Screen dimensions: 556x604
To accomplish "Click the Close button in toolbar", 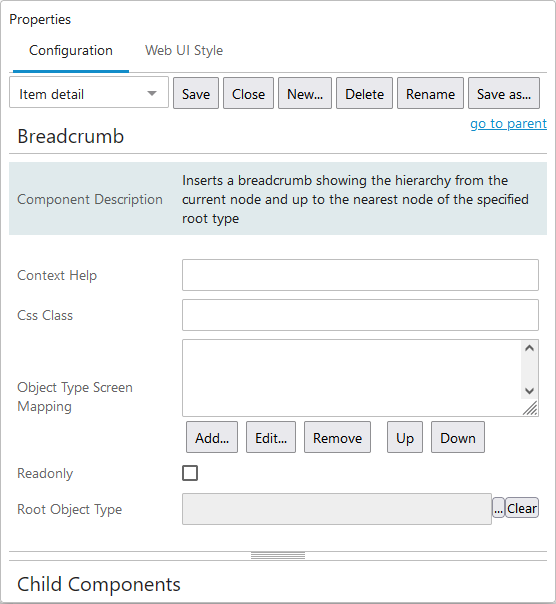I will point(248,93).
